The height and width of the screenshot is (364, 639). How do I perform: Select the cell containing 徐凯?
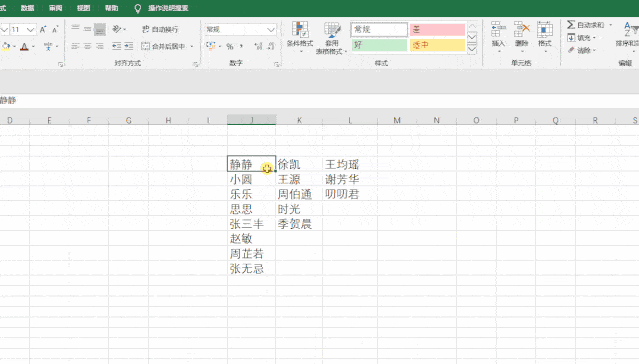(x=299, y=164)
